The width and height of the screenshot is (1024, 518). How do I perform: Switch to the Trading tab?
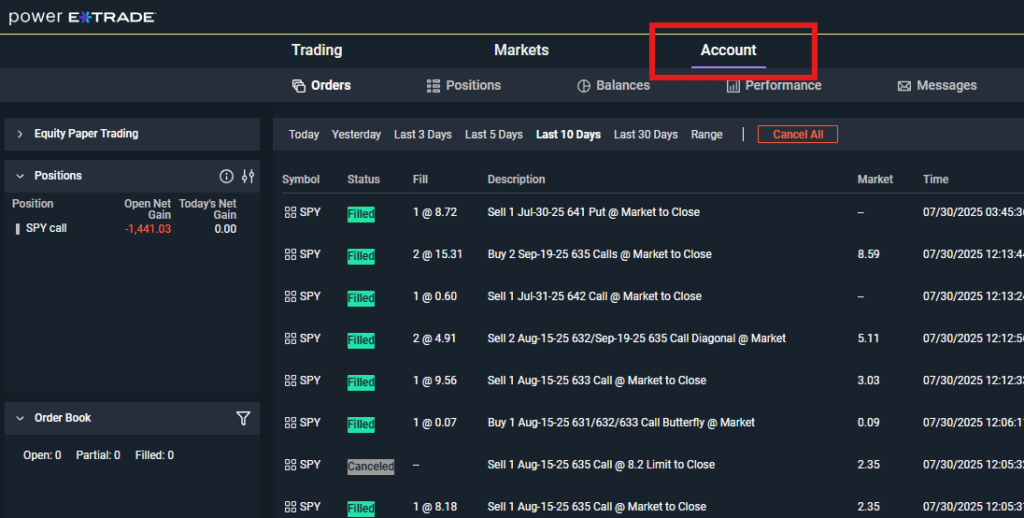click(x=316, y=50)
